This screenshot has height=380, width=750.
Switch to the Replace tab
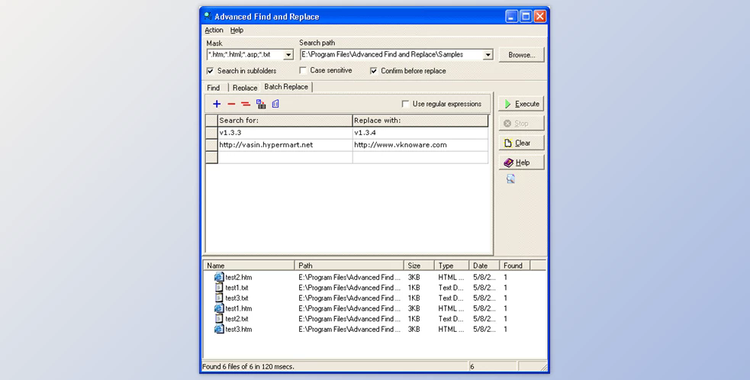pyautogui.click(x=244, y=88)
